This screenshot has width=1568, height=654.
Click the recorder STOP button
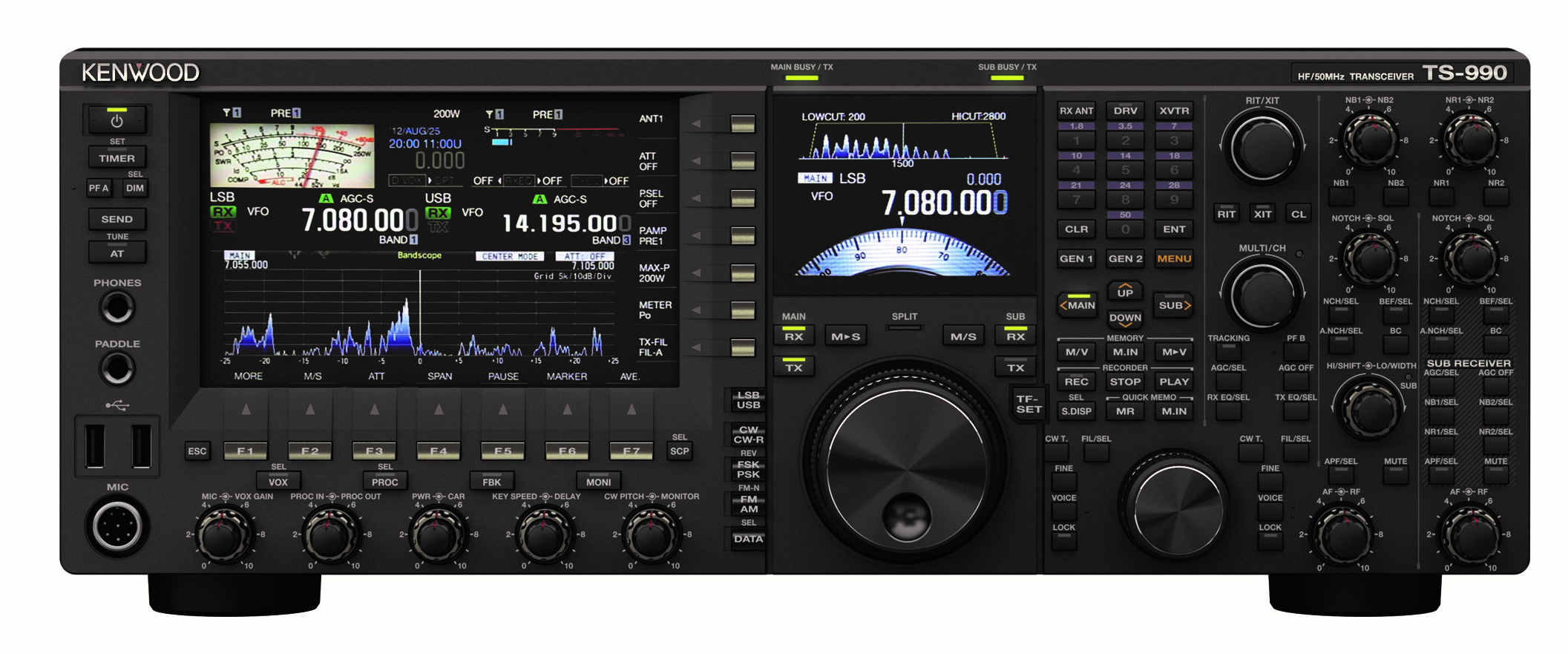tap(1126, 382)
